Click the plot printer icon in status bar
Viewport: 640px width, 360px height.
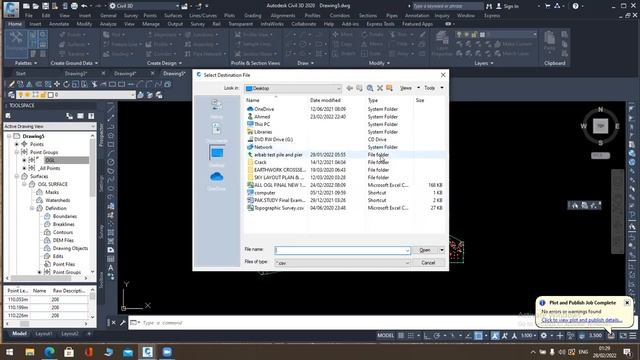tap(611, 336)
